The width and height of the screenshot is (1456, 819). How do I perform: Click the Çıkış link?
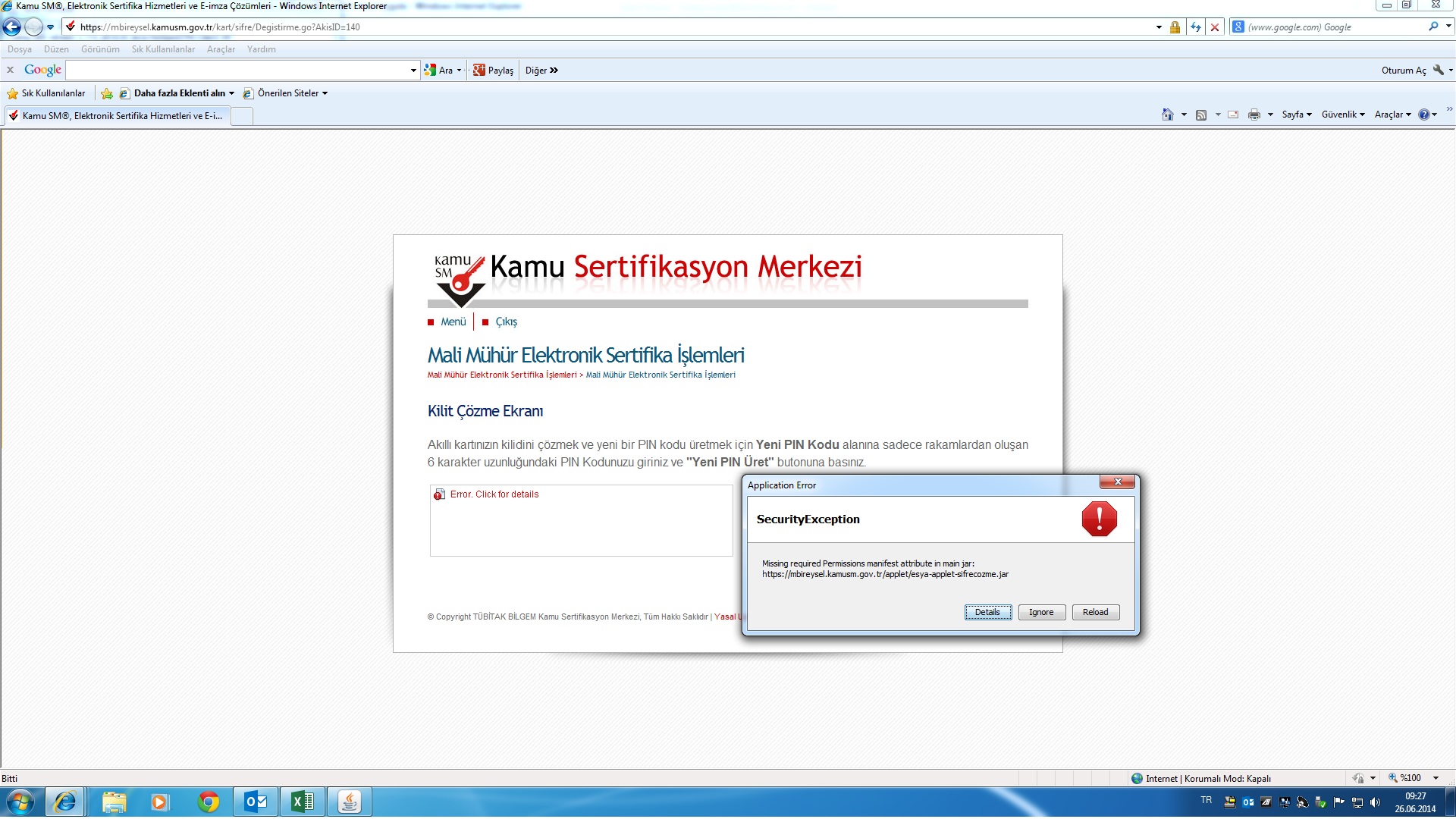pyautogui.click(x=506, y=322)
